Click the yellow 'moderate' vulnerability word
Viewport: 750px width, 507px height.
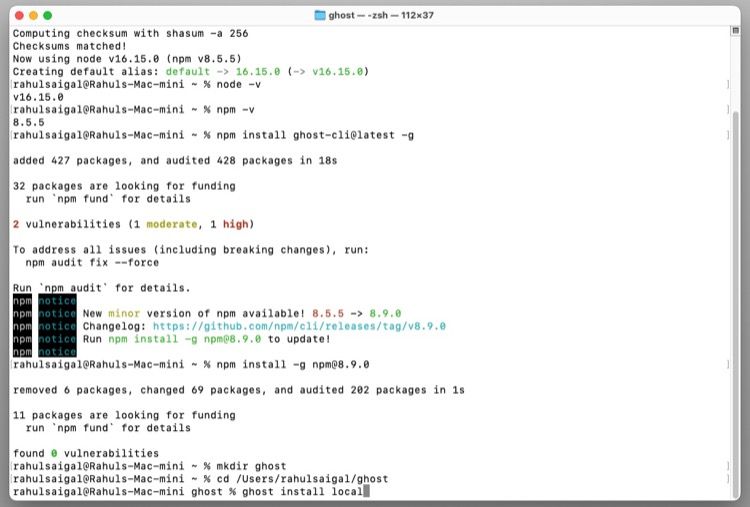click(172, 224)
